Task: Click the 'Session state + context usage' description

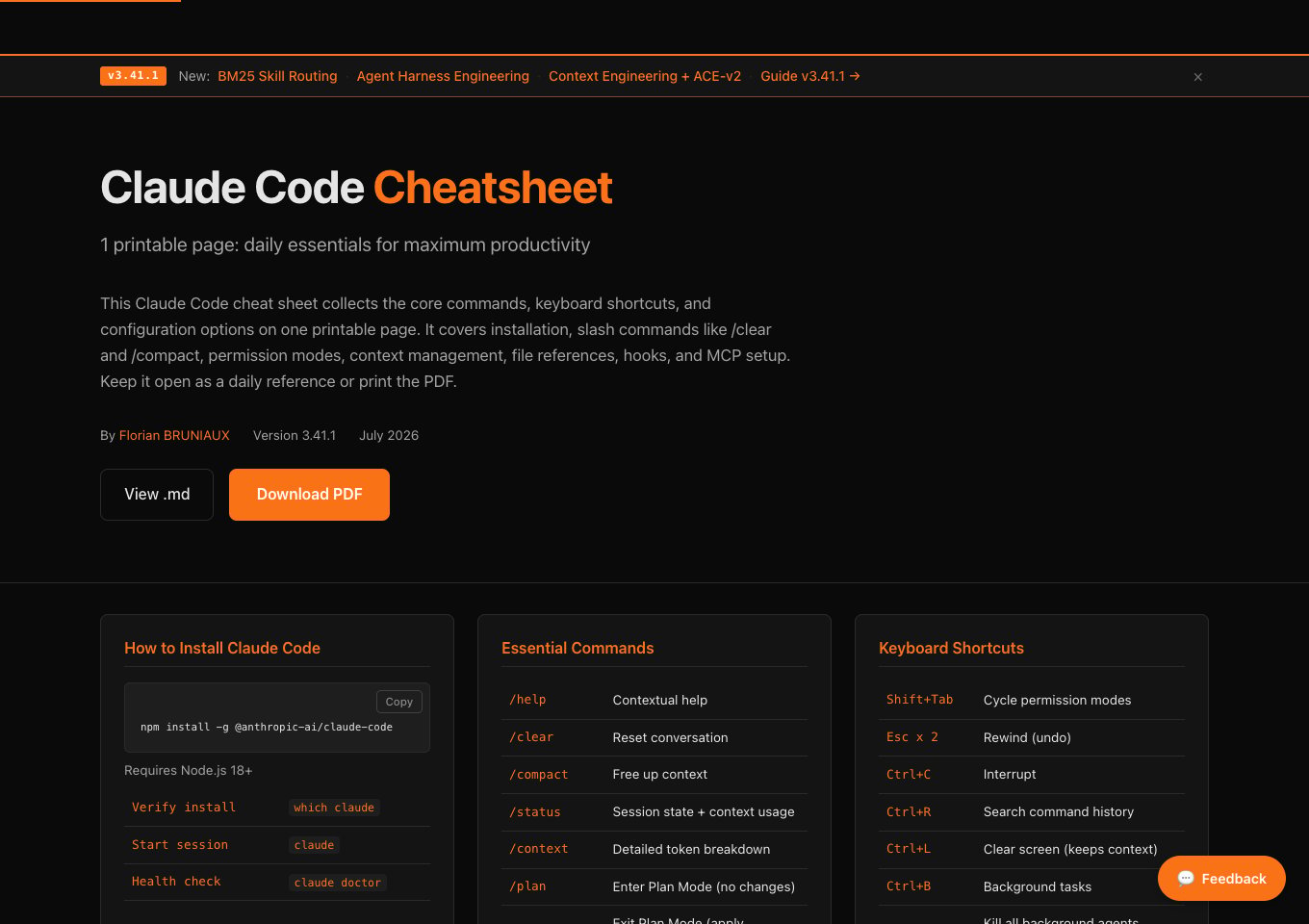Action: [704, 811]
